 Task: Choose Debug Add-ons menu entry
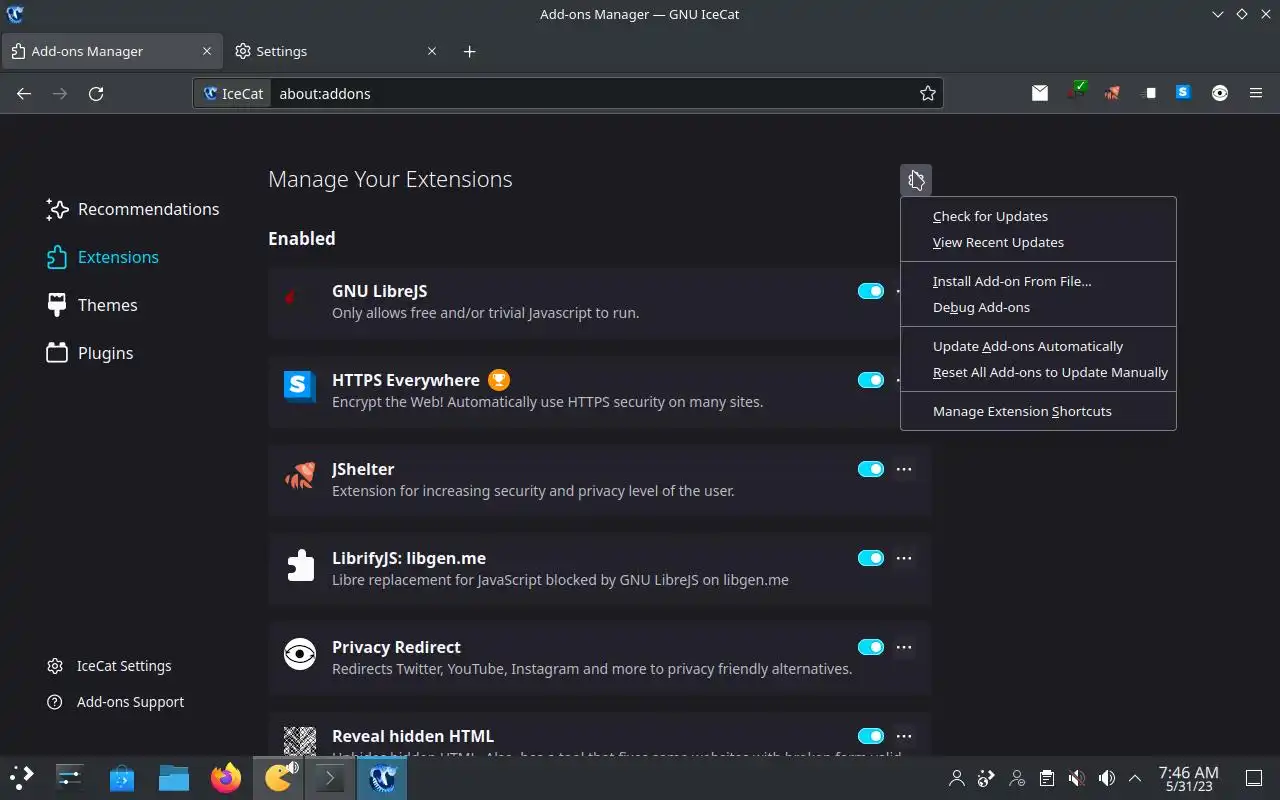point(1038,307)
